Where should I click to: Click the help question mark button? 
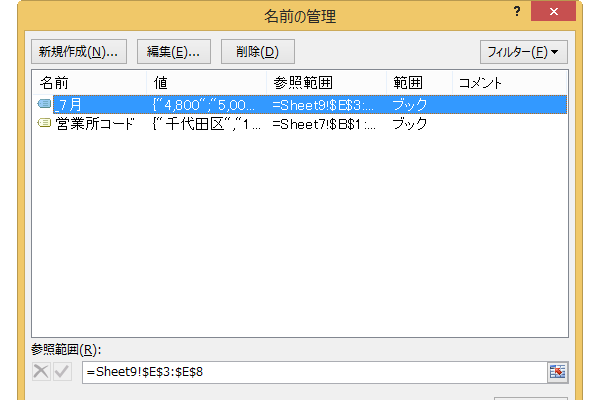click(517, 11)
